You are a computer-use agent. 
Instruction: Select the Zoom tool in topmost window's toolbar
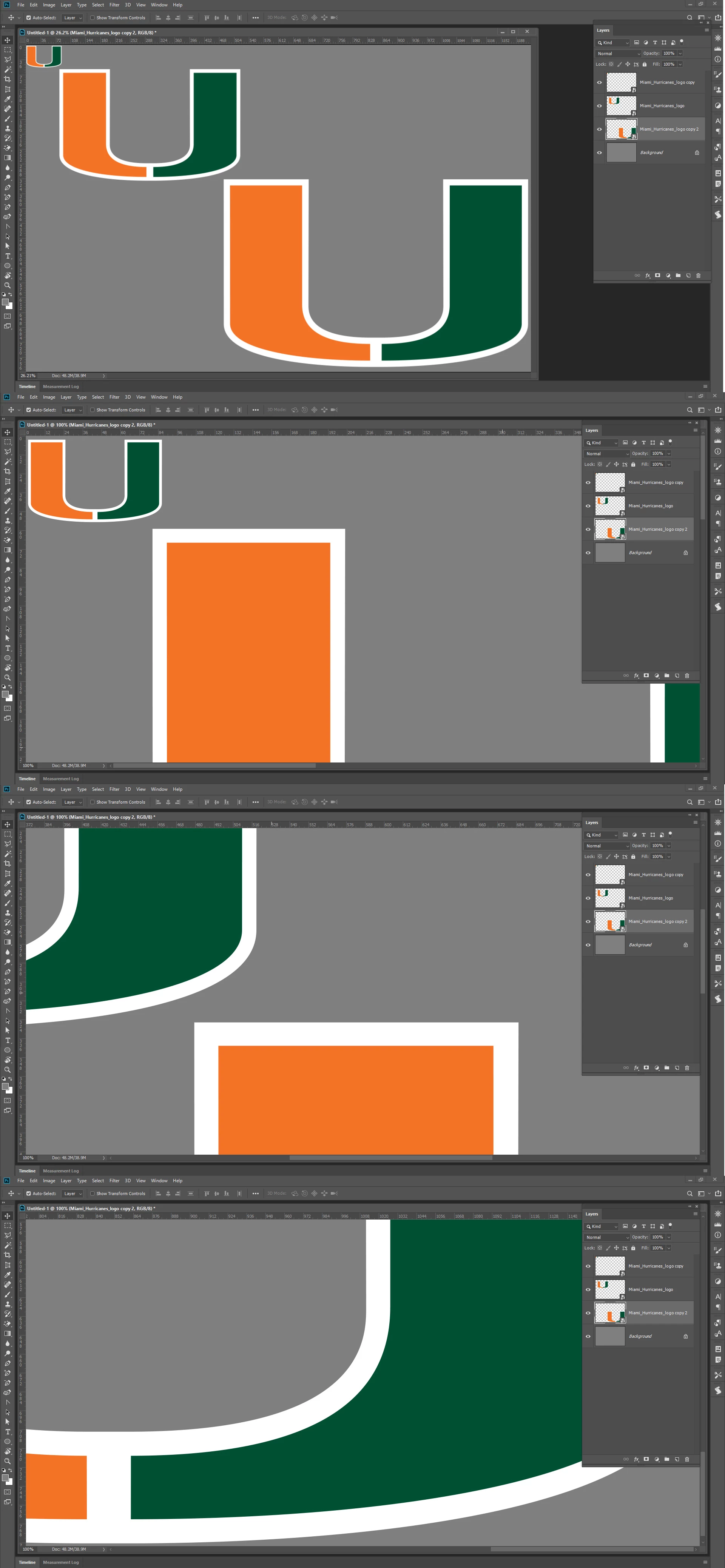point(7,285)
